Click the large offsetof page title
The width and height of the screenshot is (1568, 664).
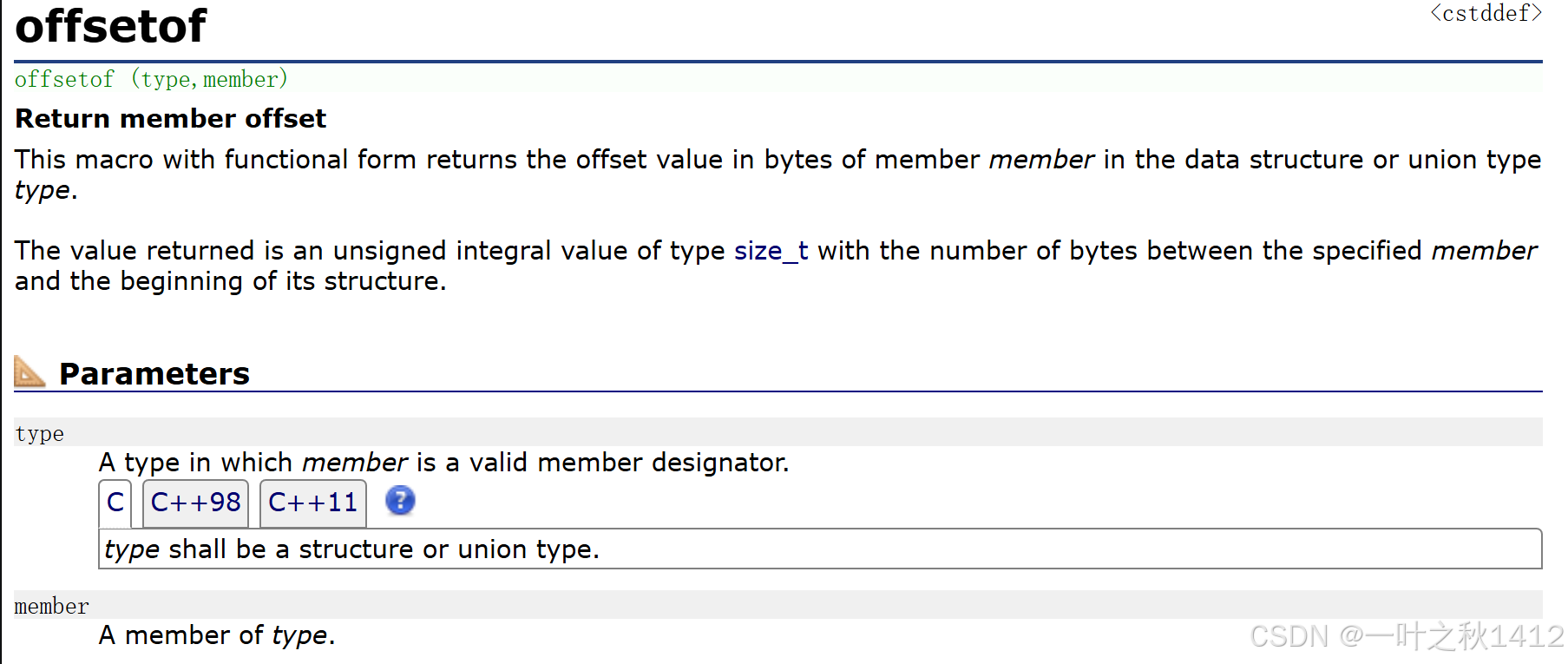pyautogui.click(x=111, y=26)
